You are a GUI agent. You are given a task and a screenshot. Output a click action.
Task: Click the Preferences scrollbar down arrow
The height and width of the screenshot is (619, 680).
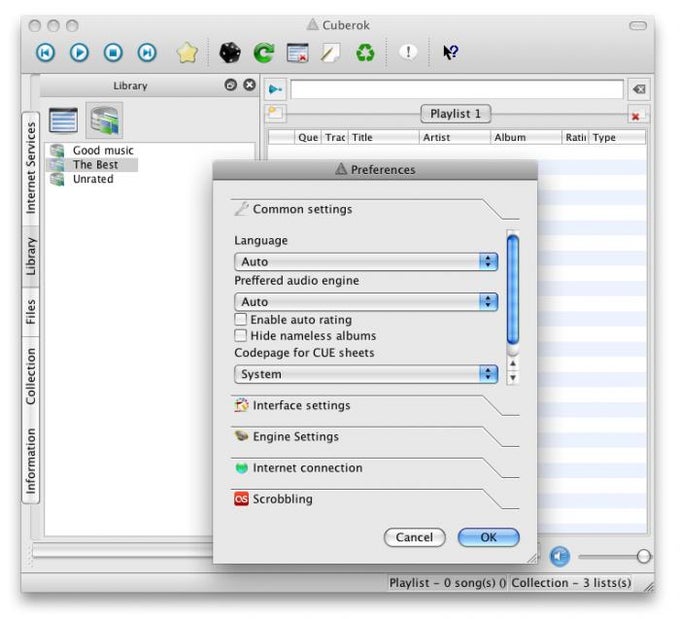pos(513,378)
